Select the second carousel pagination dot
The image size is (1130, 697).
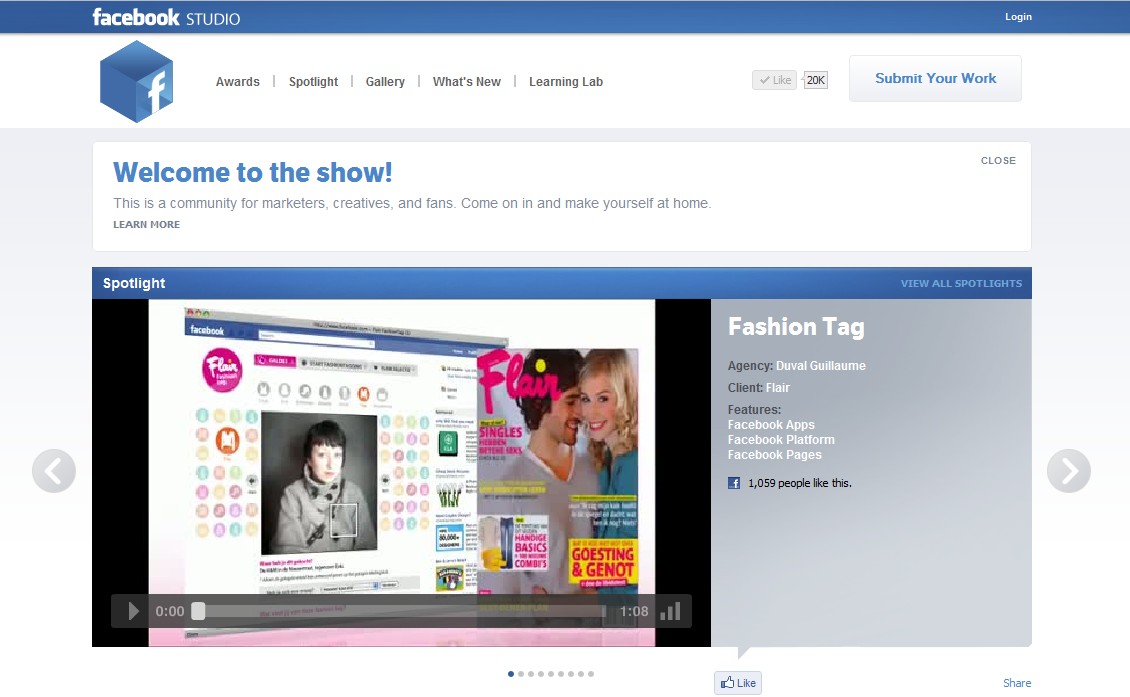(521, 674)
